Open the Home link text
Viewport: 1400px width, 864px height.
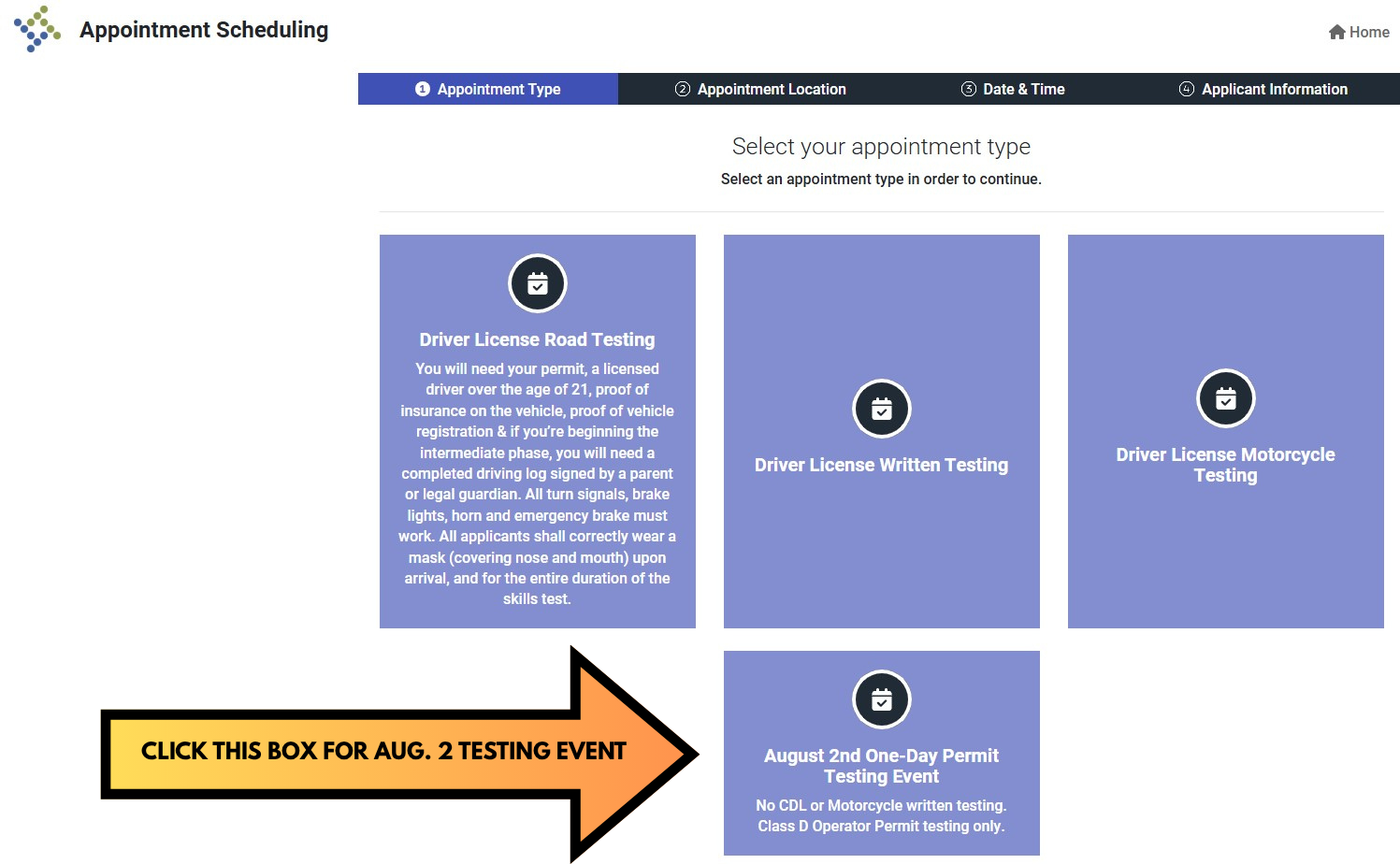(x=1369, y=32)
